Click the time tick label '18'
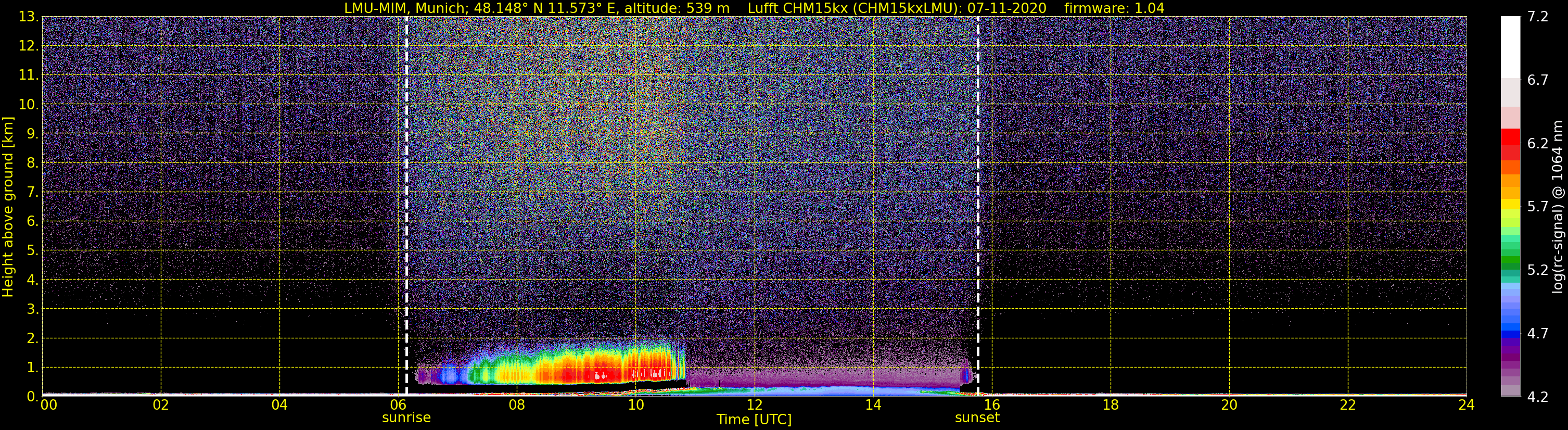This screenshot has height=430, width=1568. pos(1110,405)
